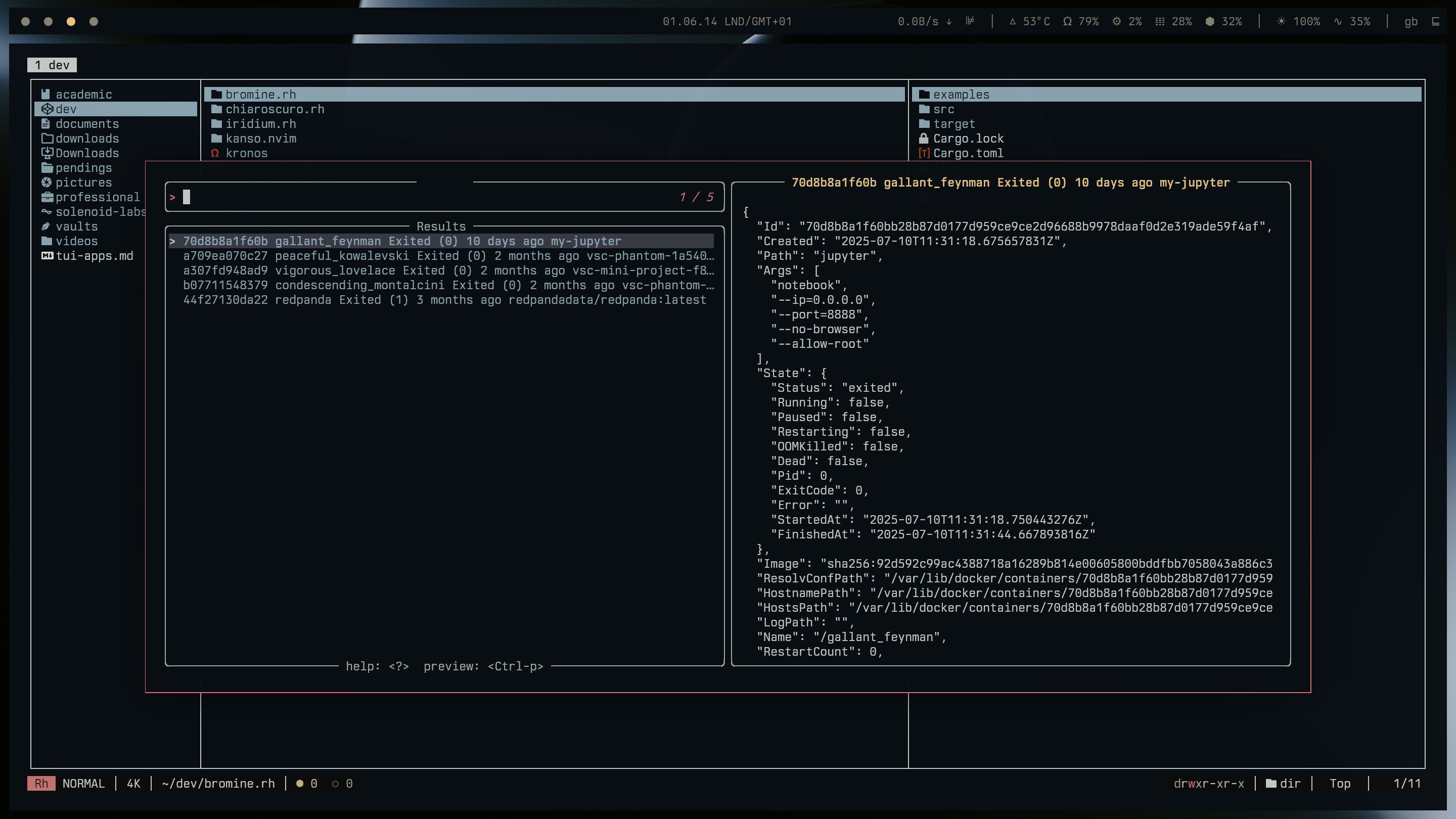Click the Cargo.lock padlock icon
Image resolution: width=1456 pixels, height=819 pixels.
(924, 139)
